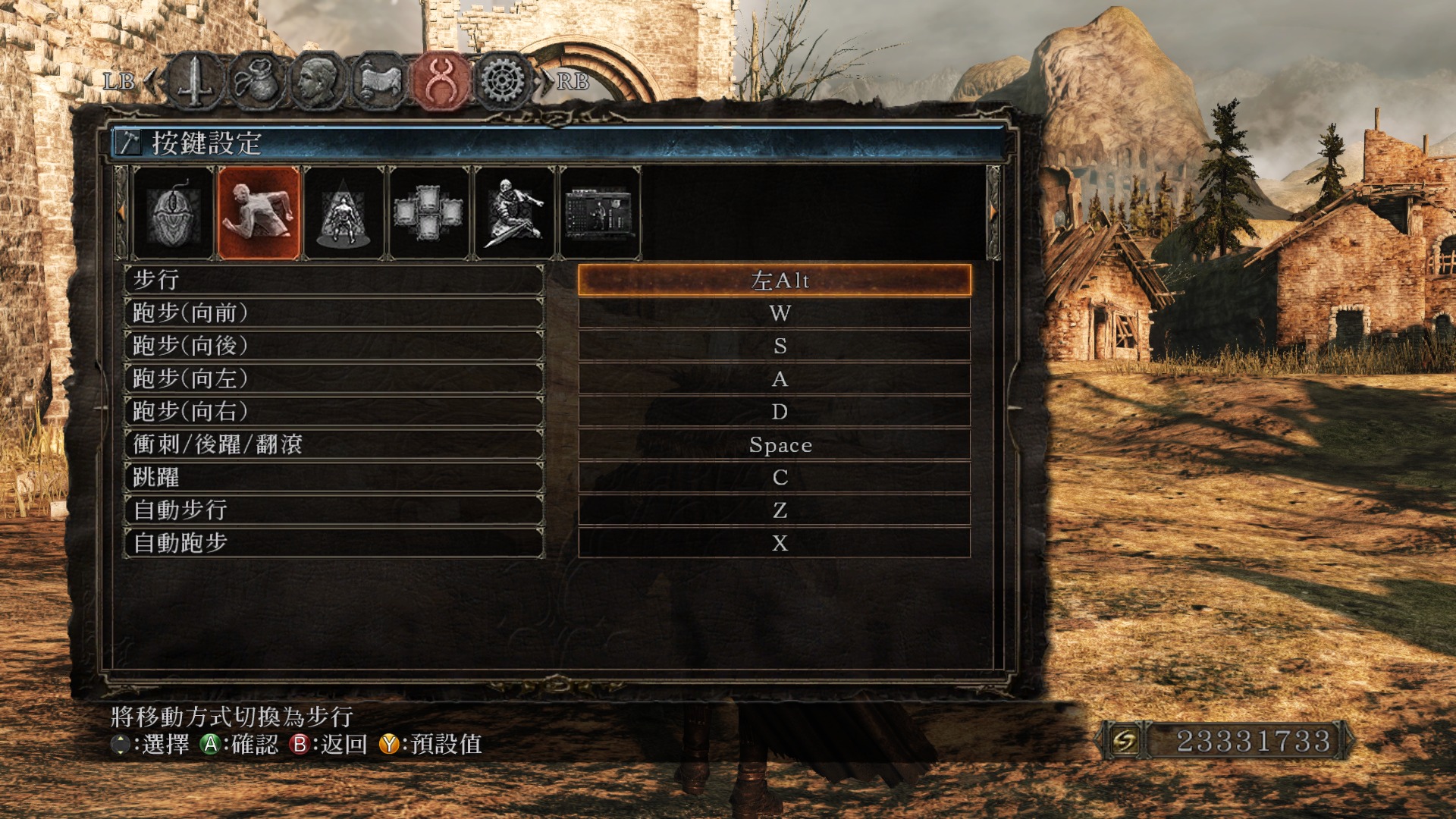Screen dimensions: 1456x819
Task: Open the knight attack controls category
Action: (x=514, y=214)
